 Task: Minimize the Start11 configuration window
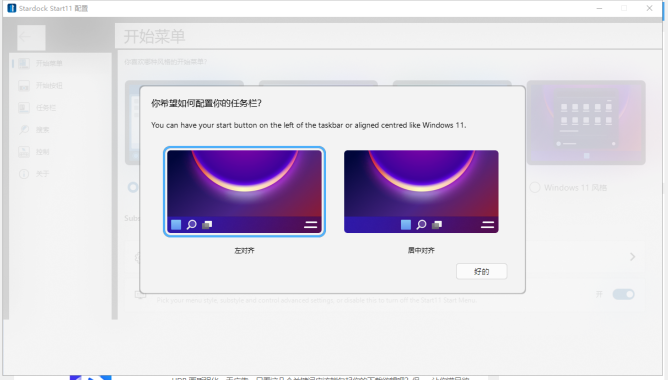[599, 8]
